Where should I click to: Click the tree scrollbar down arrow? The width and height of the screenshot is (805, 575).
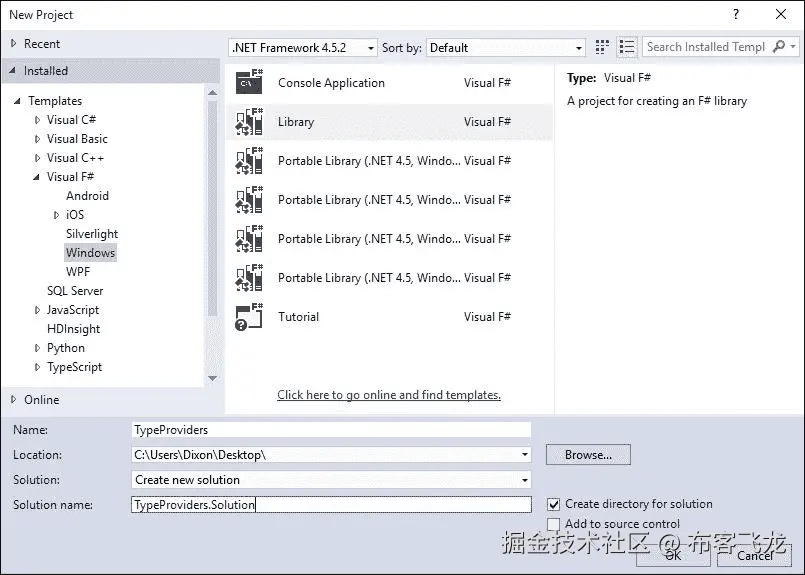tap(213, 378)
